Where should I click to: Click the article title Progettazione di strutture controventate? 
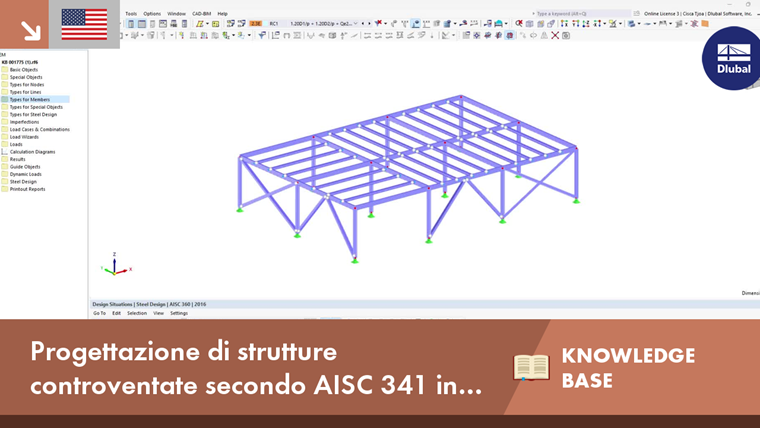[256, 368]
